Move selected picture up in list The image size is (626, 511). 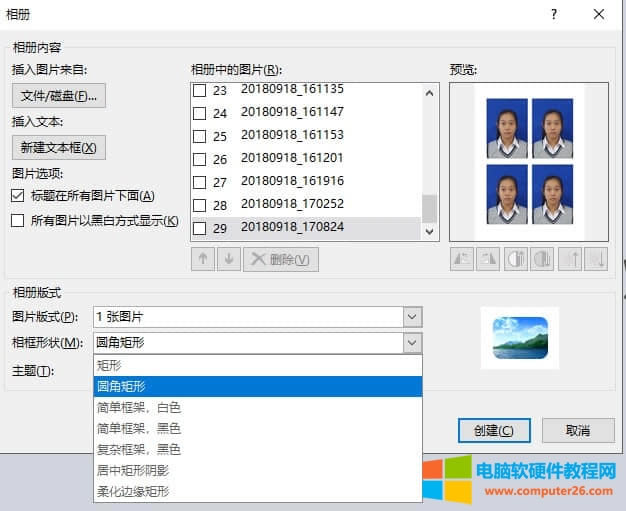pyautogui.click(x=202, y=259)
